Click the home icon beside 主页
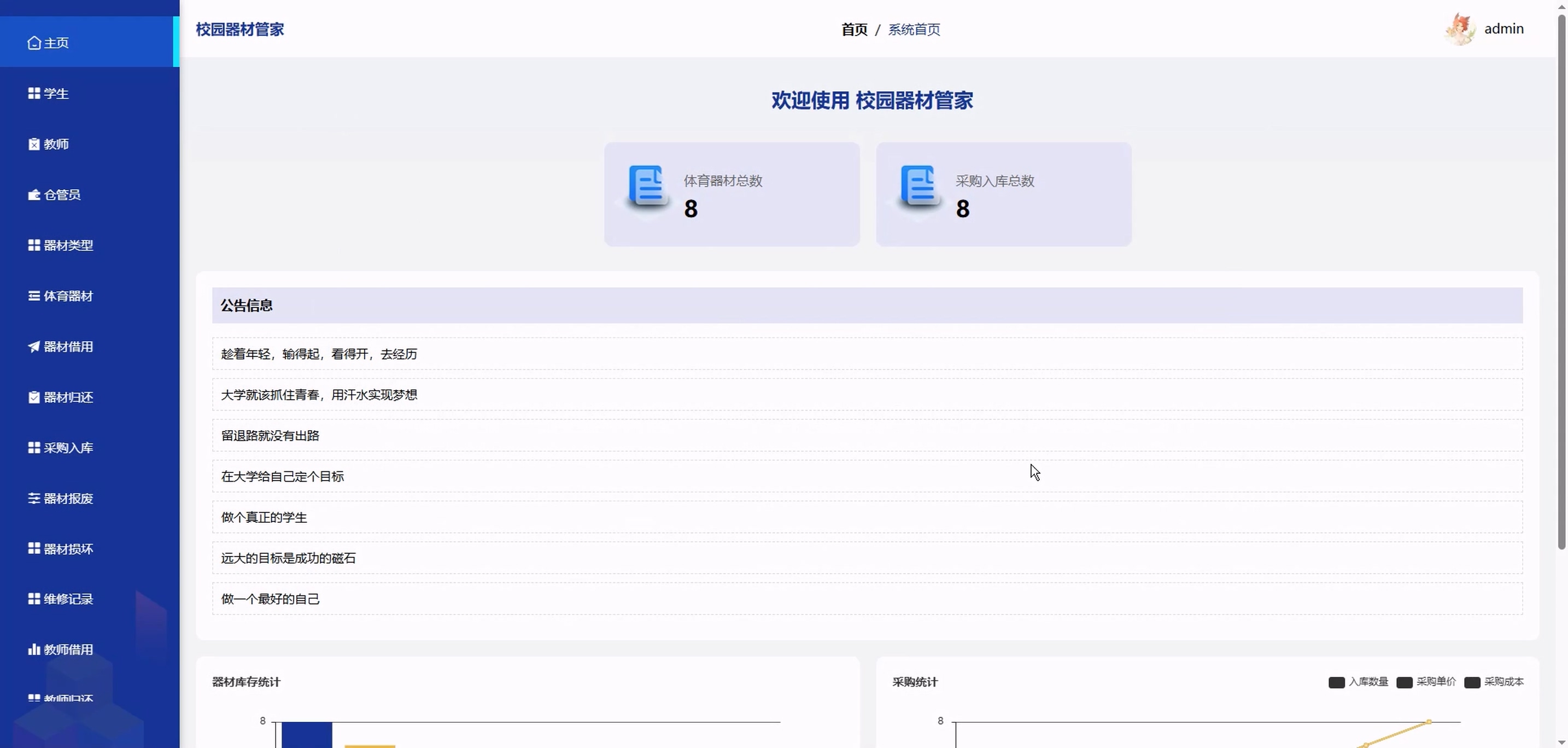 click(x=34, y=43)
